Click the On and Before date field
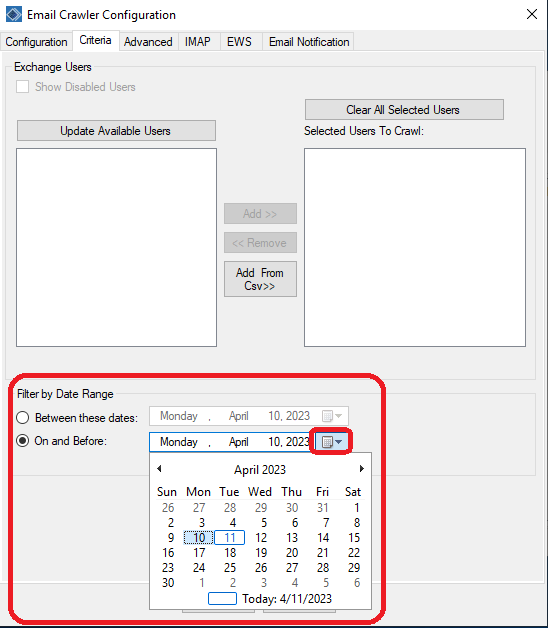Image resolution: width=548 pixels, height=628 pixels. (x=232, y=442)
